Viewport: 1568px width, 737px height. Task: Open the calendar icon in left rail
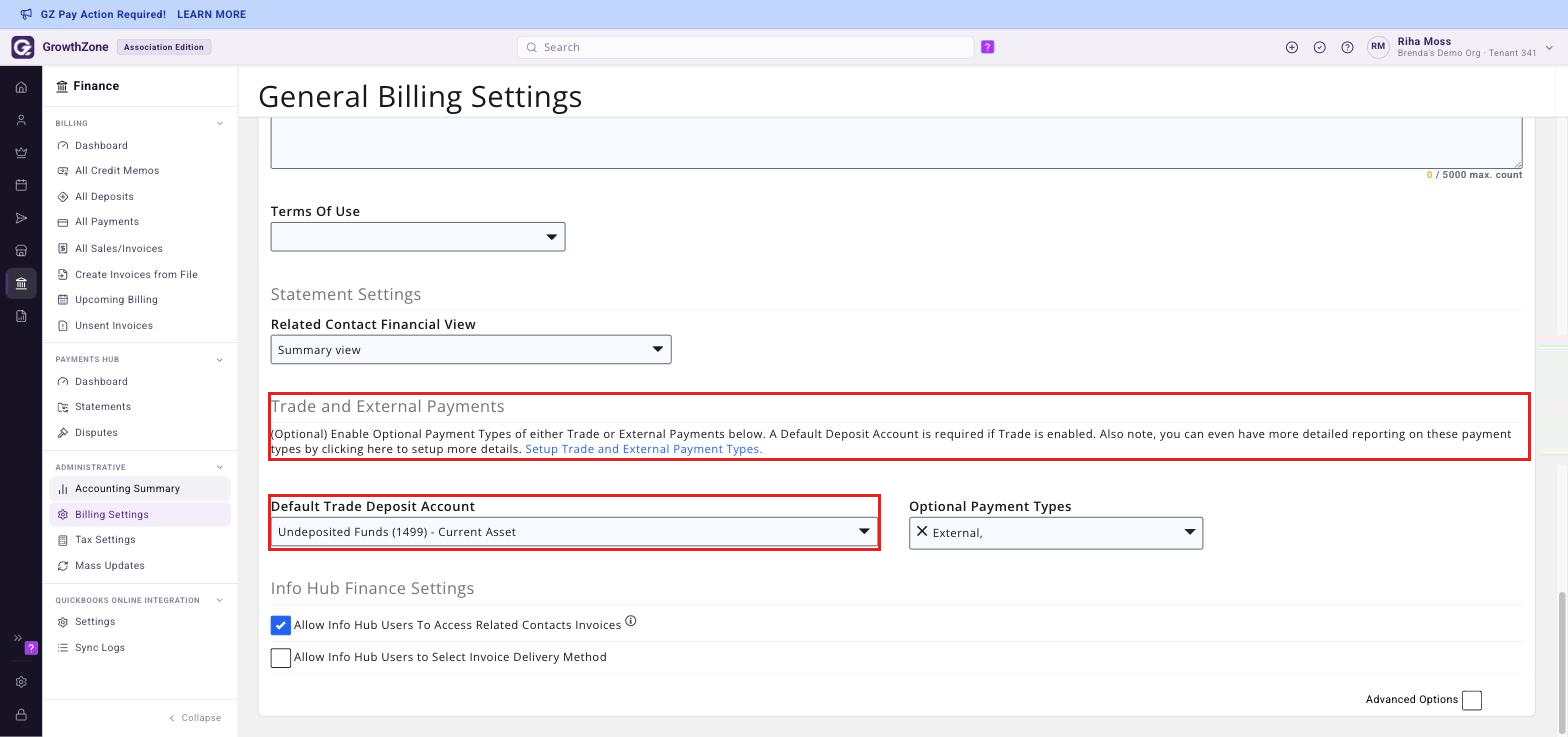(x=21, y=185)
